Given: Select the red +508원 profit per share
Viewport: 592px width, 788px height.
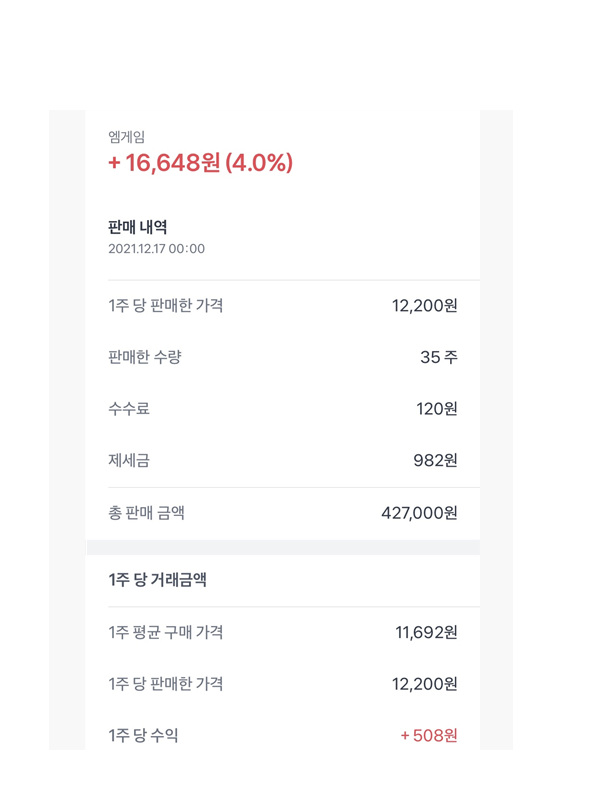Looking at the screenshot, I should pyautogui.click(x=429, y=736).
